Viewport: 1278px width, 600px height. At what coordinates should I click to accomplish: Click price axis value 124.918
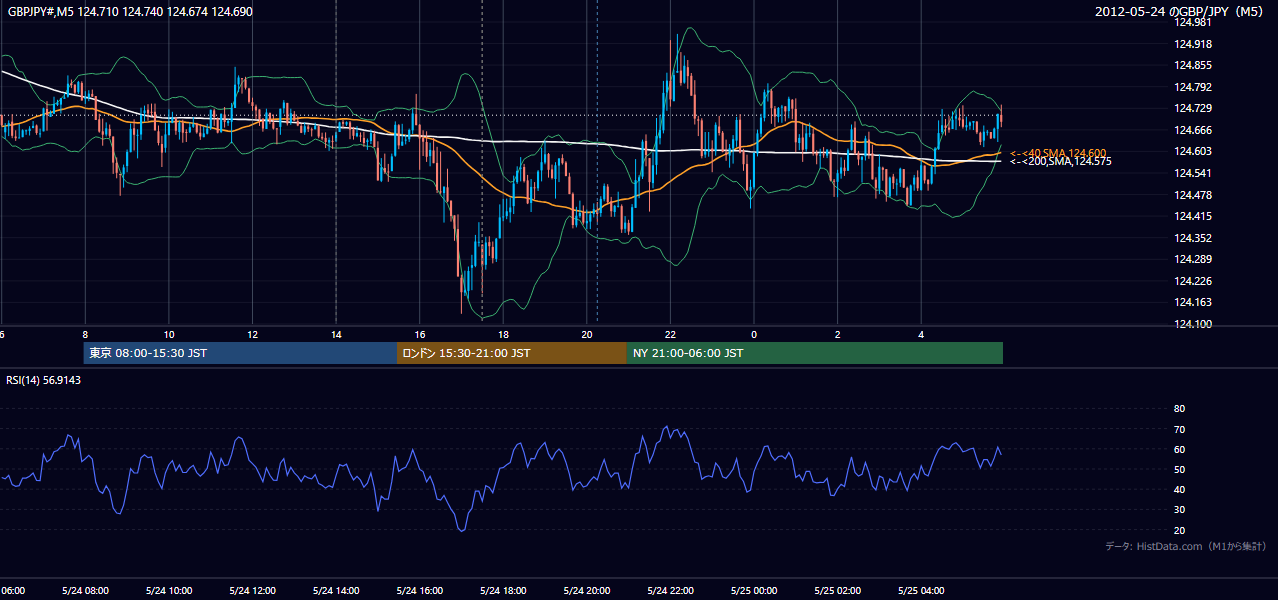[1193, 44]
